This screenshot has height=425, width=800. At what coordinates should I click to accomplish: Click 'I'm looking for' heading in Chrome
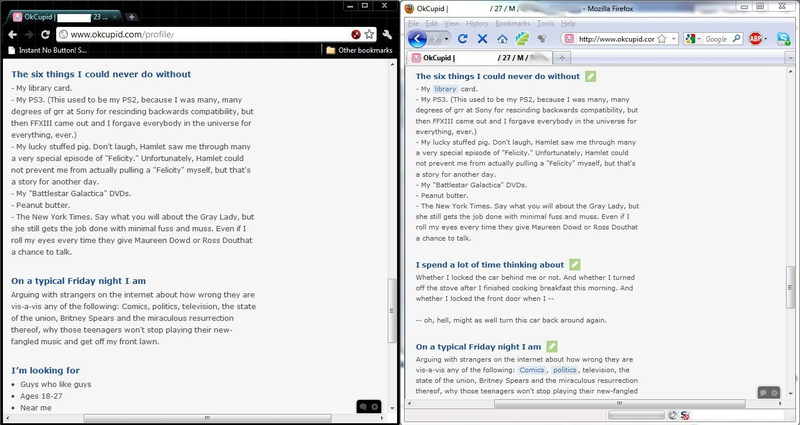tap(45, 370)
